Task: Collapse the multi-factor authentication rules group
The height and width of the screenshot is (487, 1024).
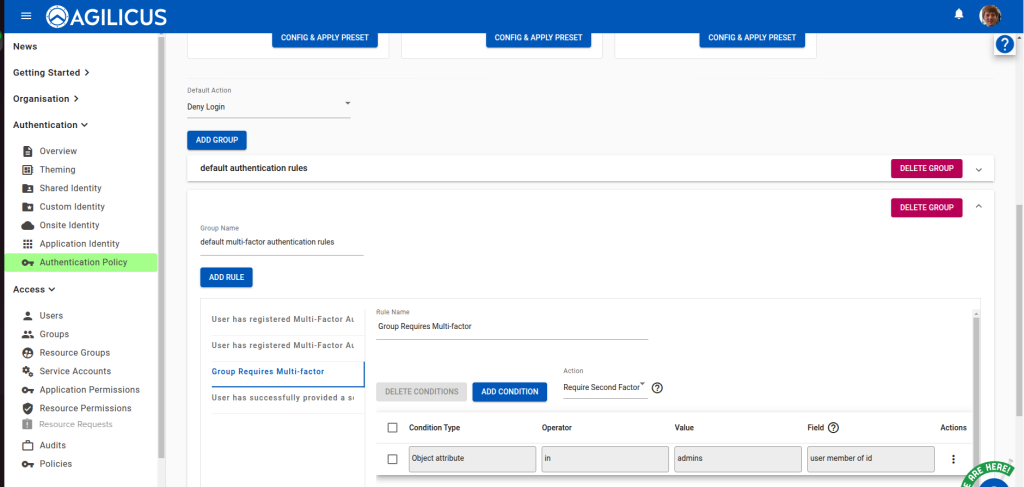Action: click(979, 207)
